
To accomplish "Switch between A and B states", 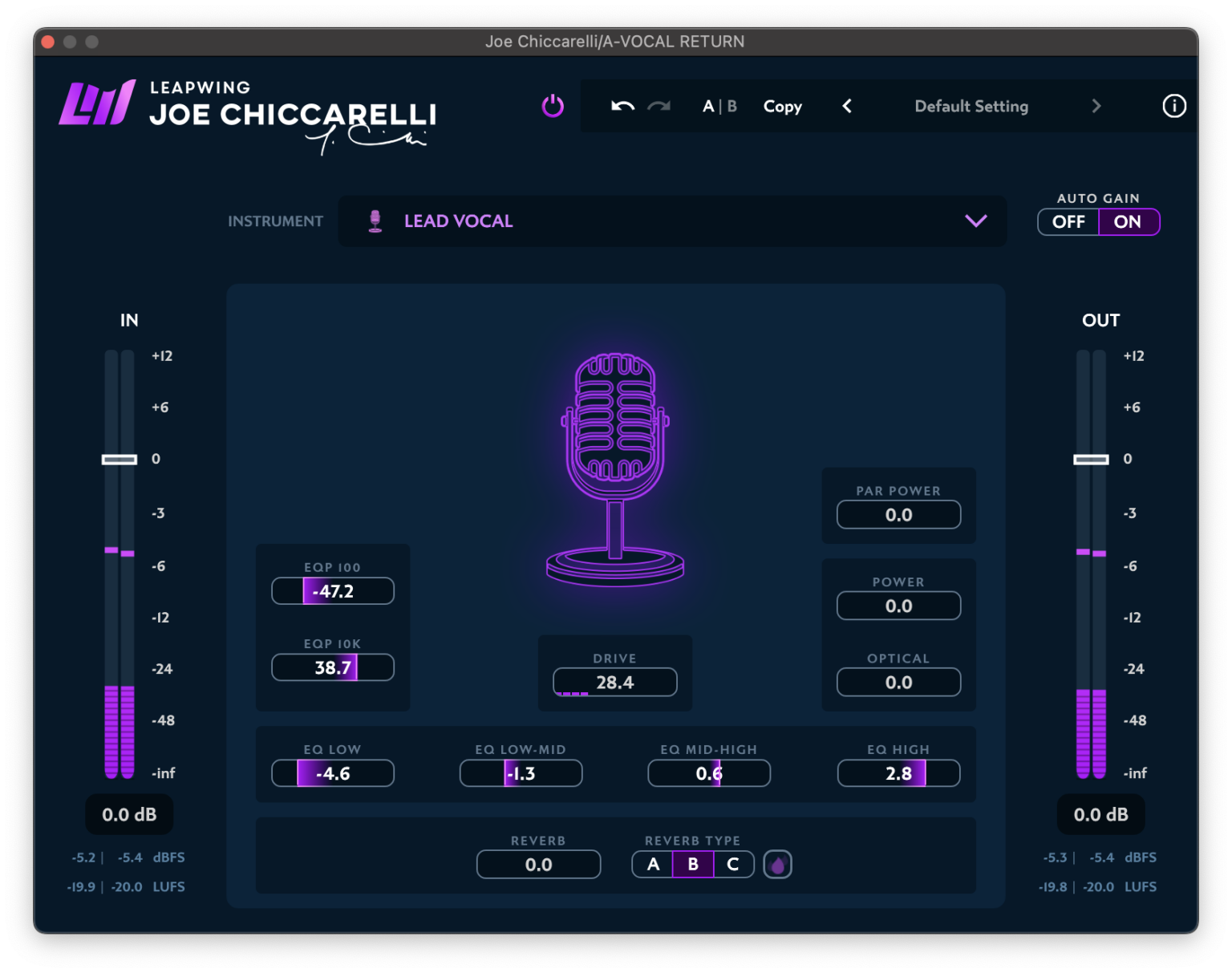I will click(x=719, y=106).
